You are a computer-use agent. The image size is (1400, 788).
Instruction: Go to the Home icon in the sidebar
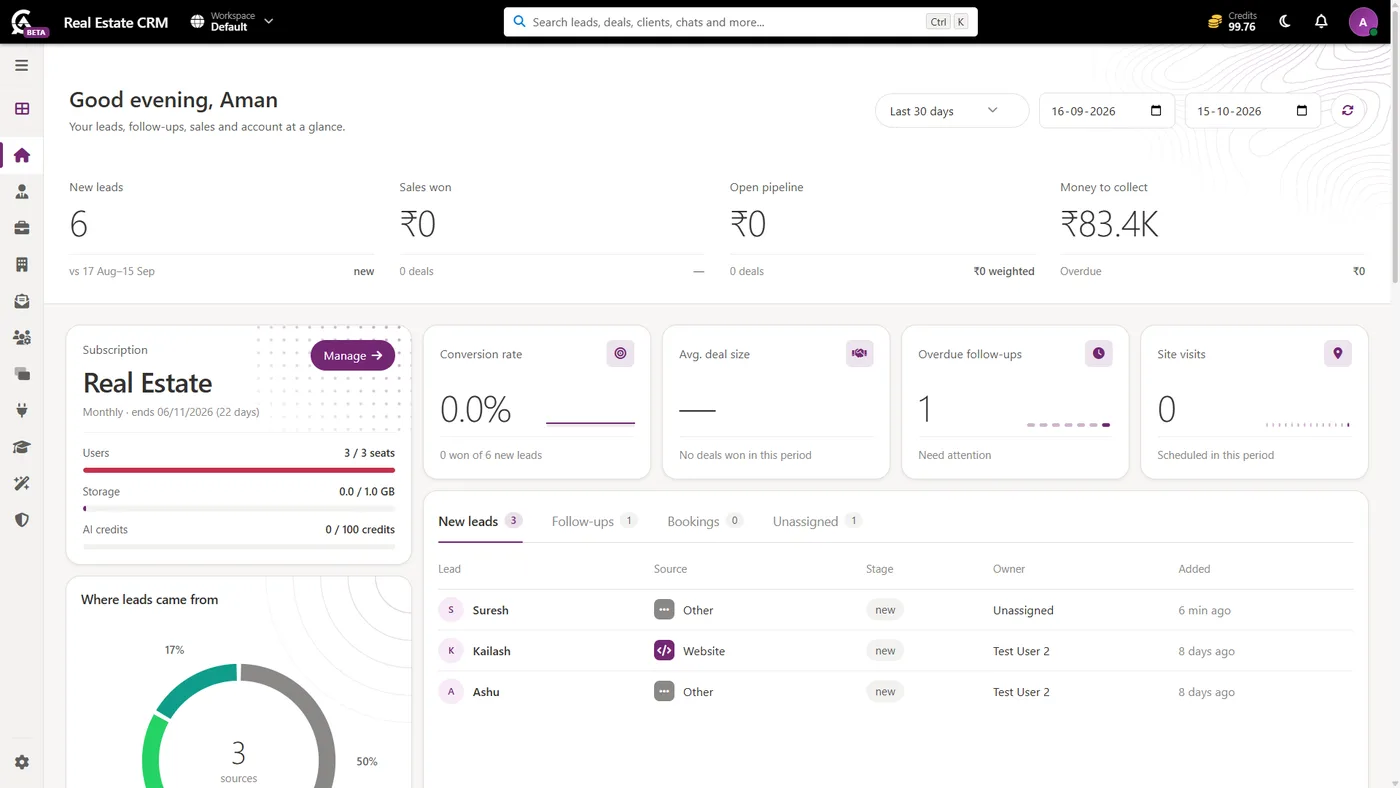[x=22, y=155]
